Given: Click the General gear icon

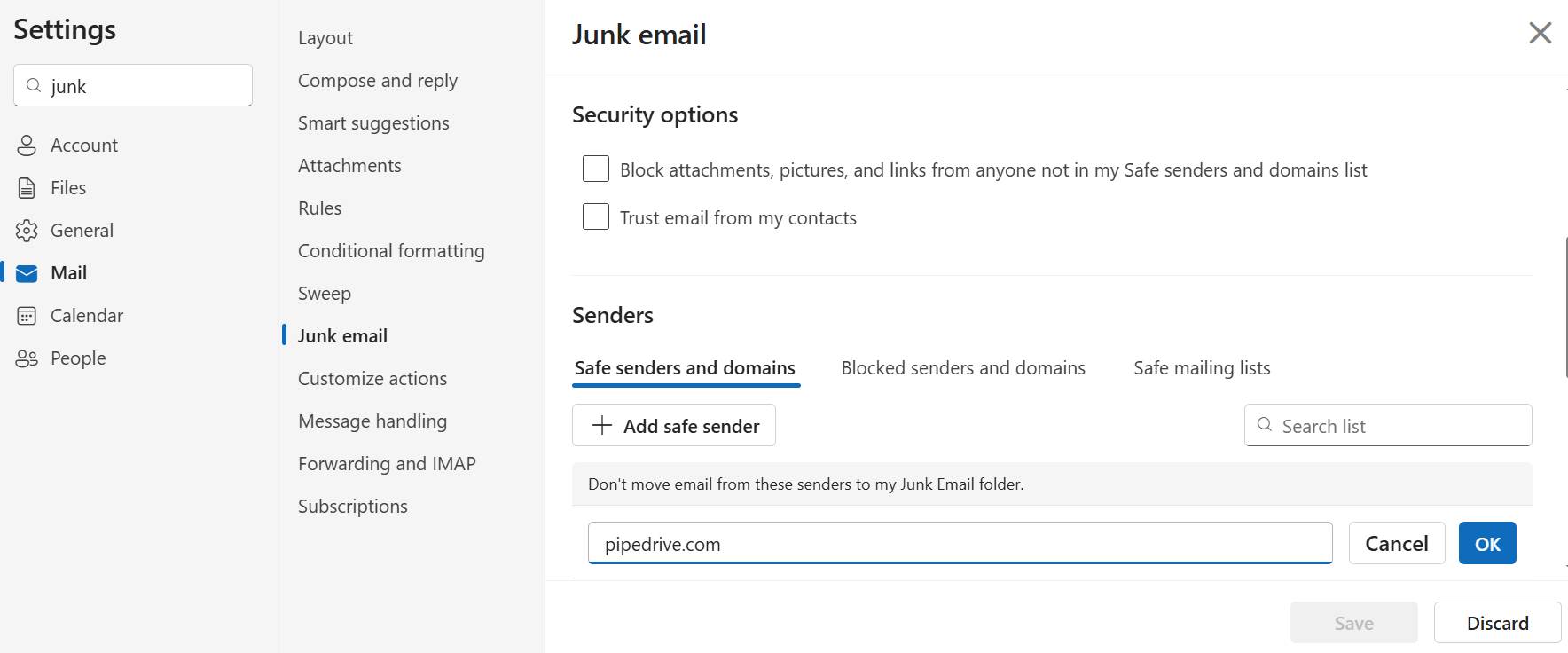Looking at the screenshot, I should point(27,230).
